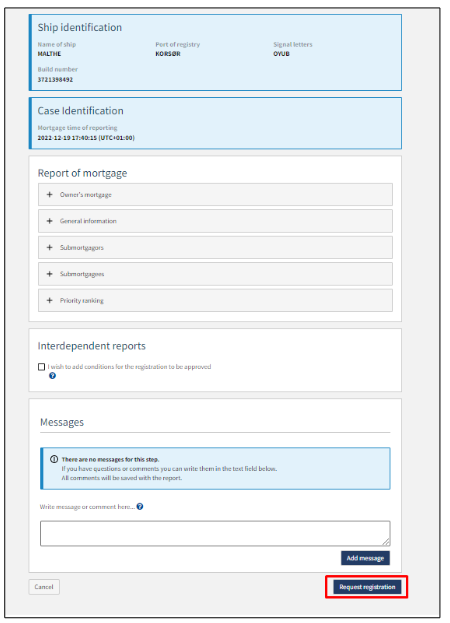Select the ship name MALTHE
This screenshot has height=623, width=450.
click(49, 54)
